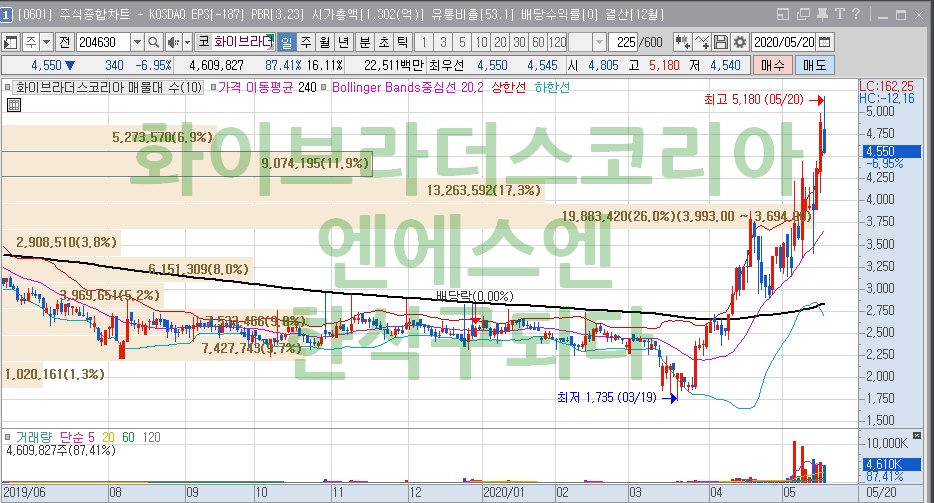Viewport: 934px width, 503px height.
Task: Toggle the Bollinger Bands legend marker
Action: point(323,88)
